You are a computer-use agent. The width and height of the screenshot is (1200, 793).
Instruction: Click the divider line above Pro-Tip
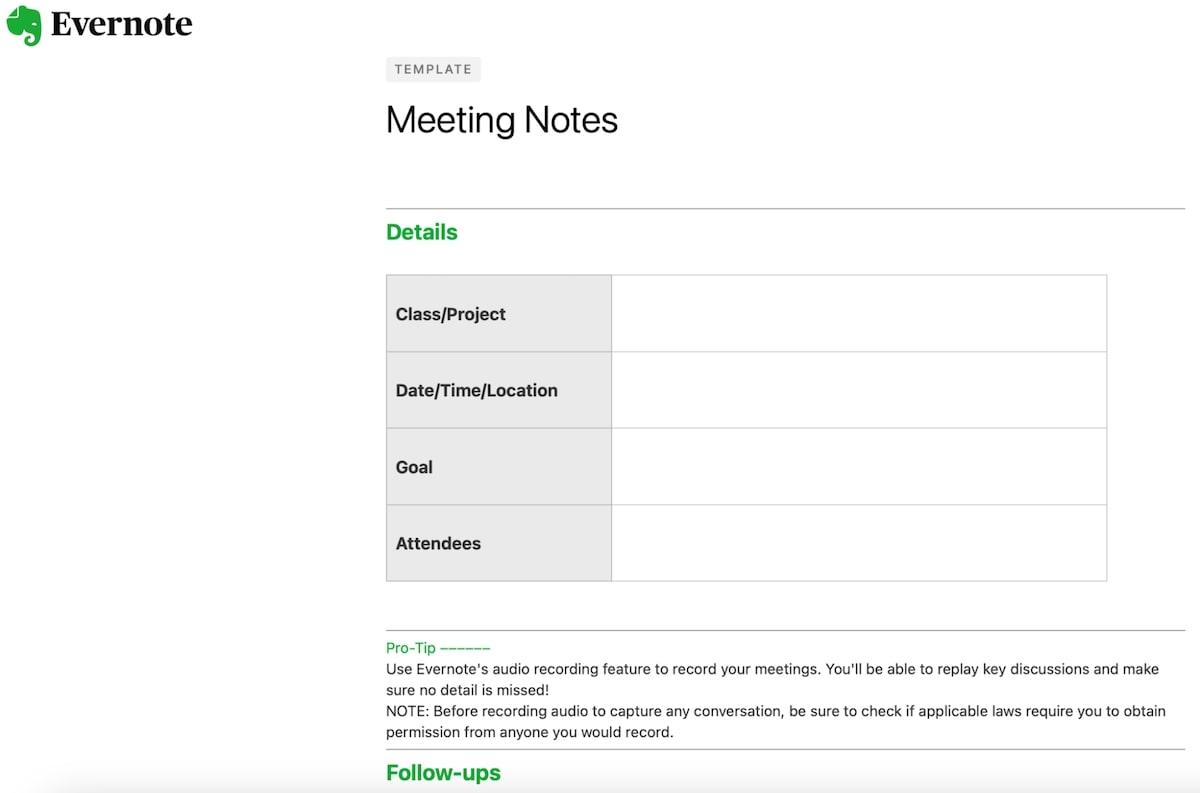[x=785, y=630]
